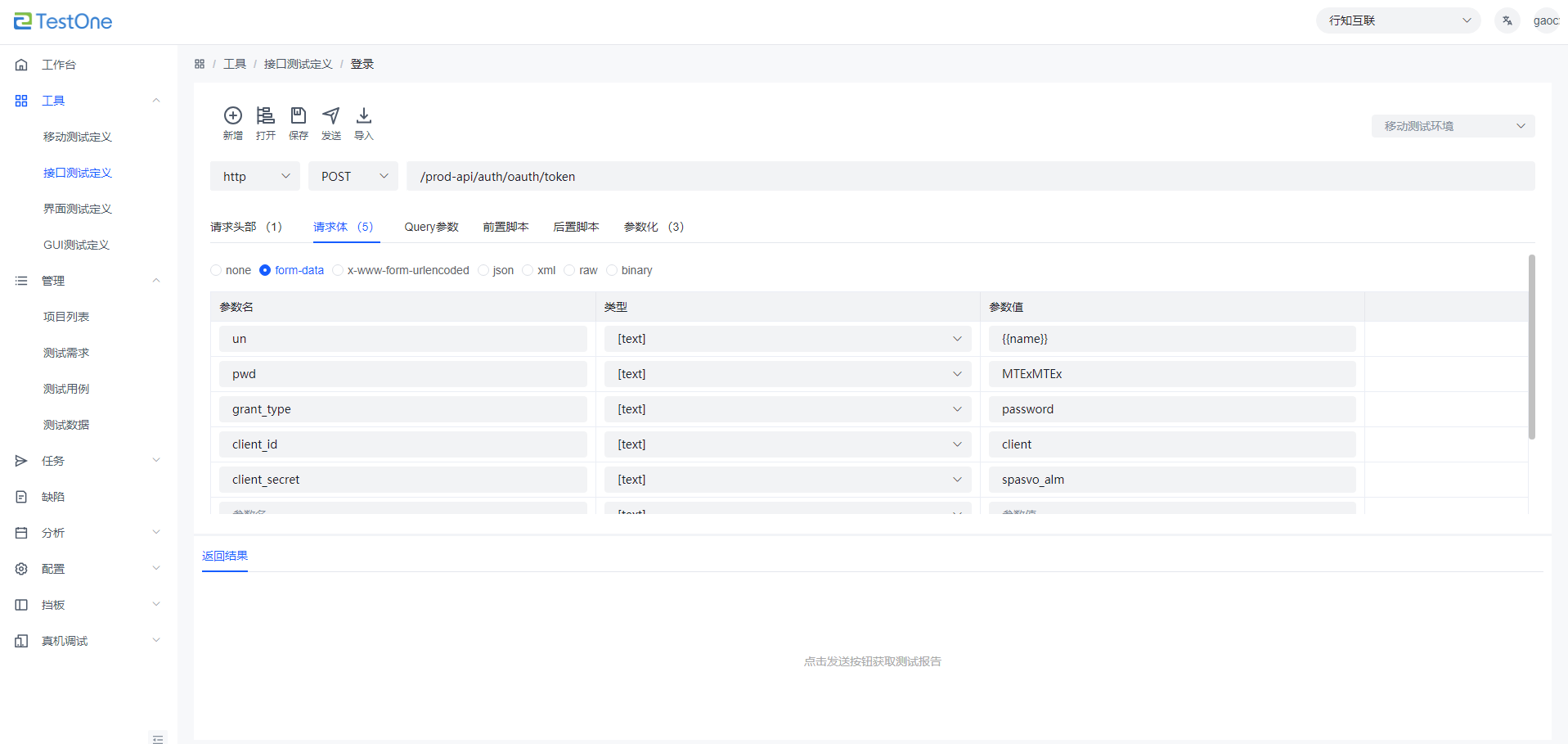
Task: Select the json body type radio
Action: point(483,270)
